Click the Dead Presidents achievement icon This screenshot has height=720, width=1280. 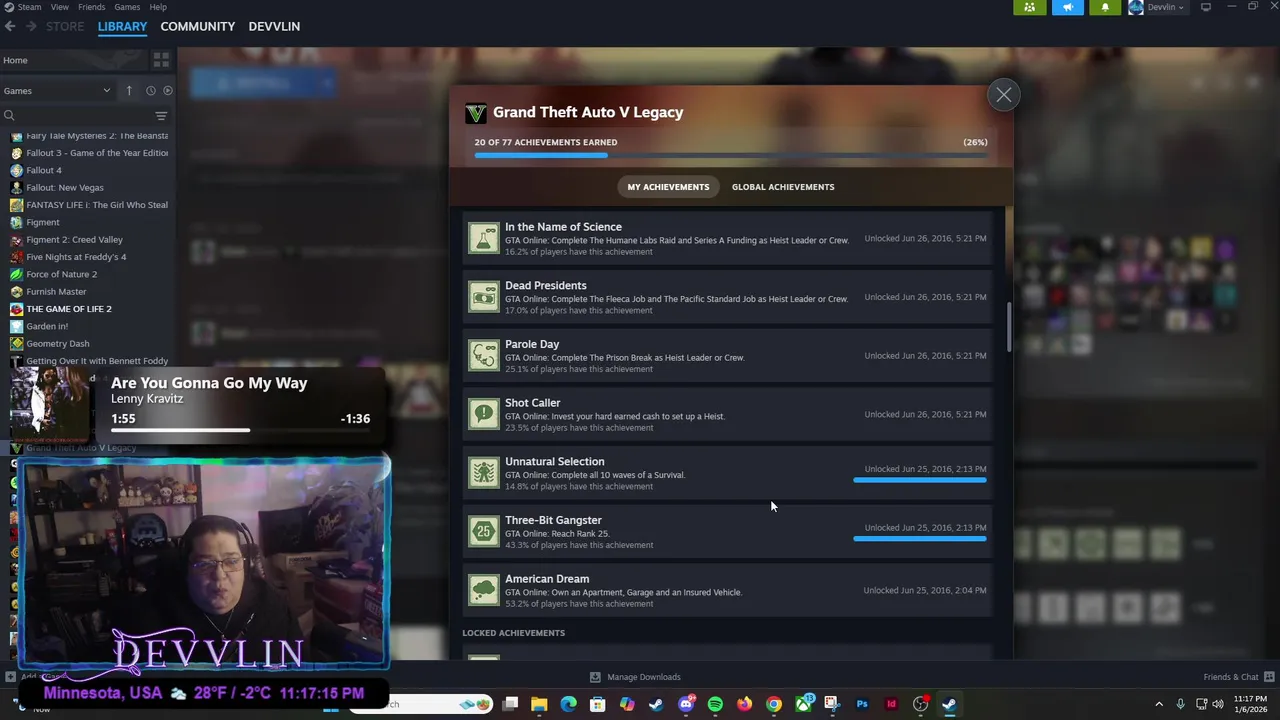point(484,297)
